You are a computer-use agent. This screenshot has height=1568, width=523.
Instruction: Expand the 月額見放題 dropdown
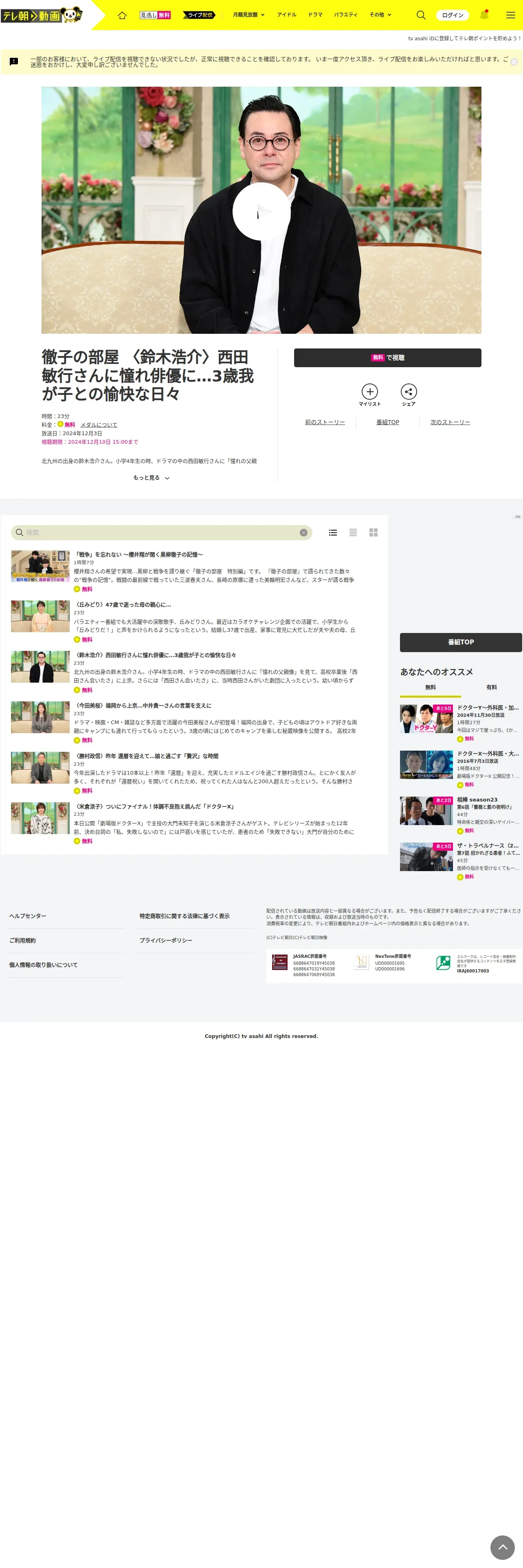pos(248,15)
